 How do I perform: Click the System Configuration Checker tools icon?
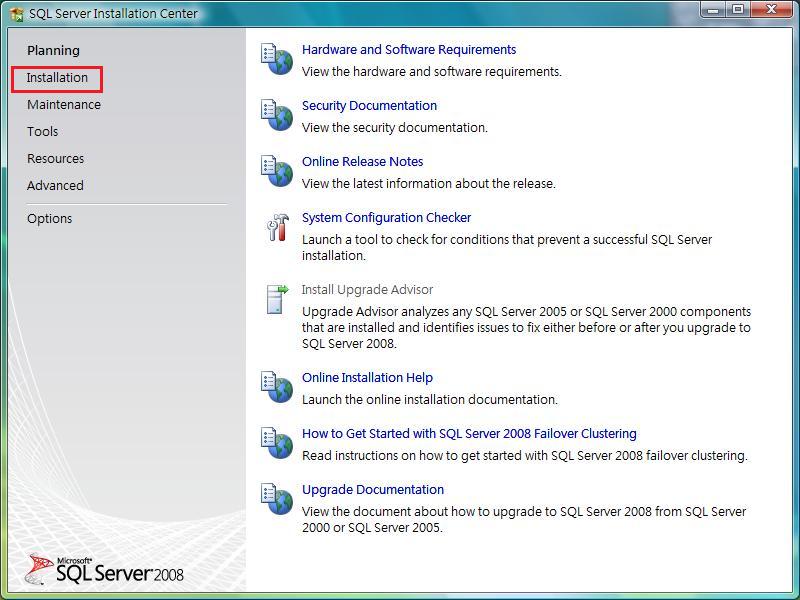[278, 227]
